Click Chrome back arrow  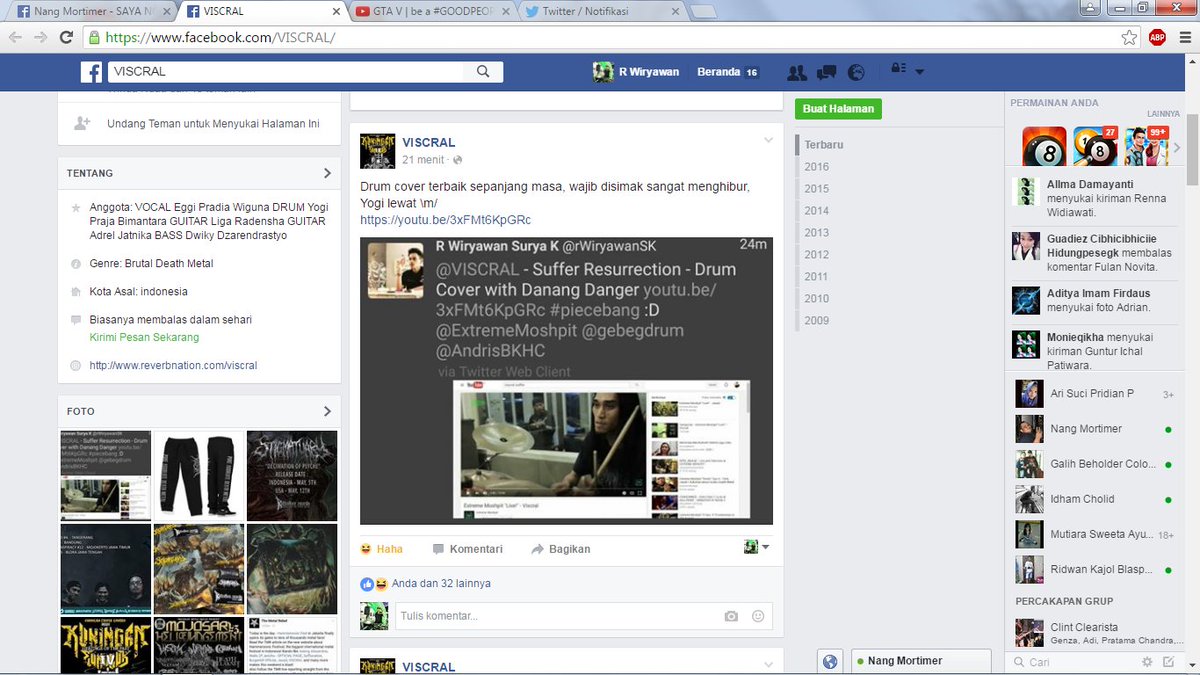click(14, 37)
